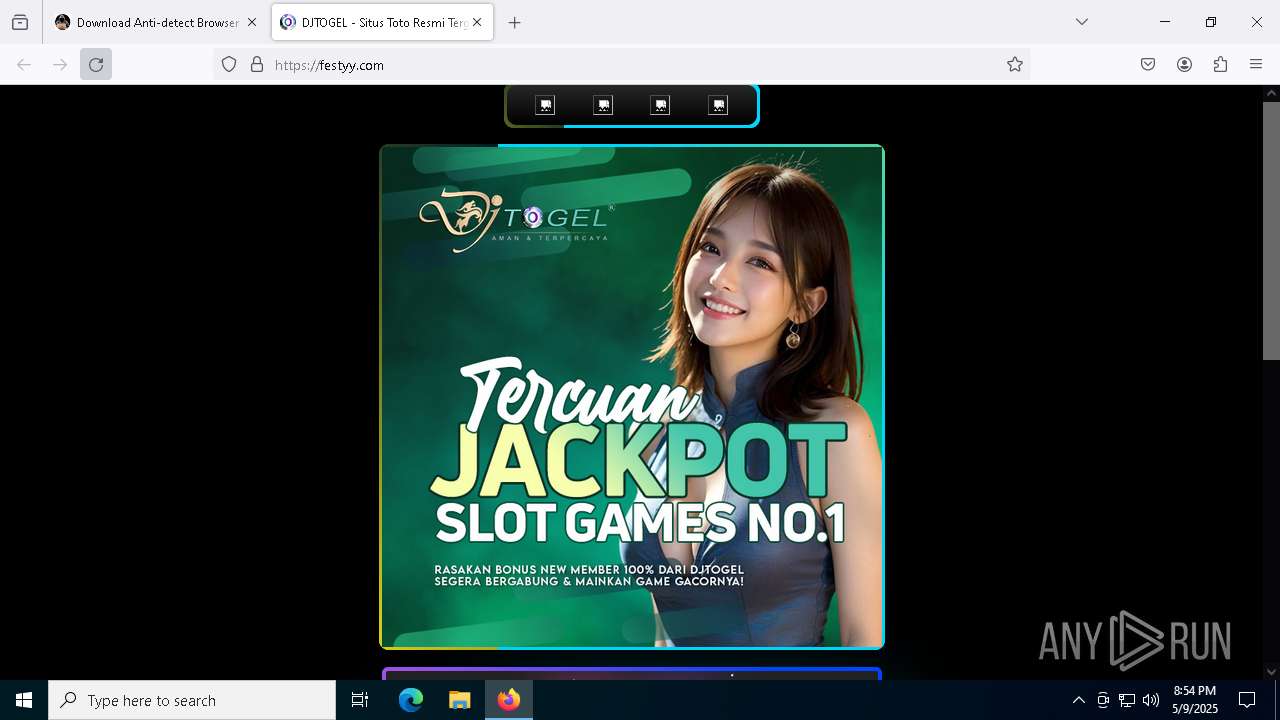This screenshot has height=720, width=1280.
Task: Select Firefox on the taskbar
Action: (x=508, y=700)
